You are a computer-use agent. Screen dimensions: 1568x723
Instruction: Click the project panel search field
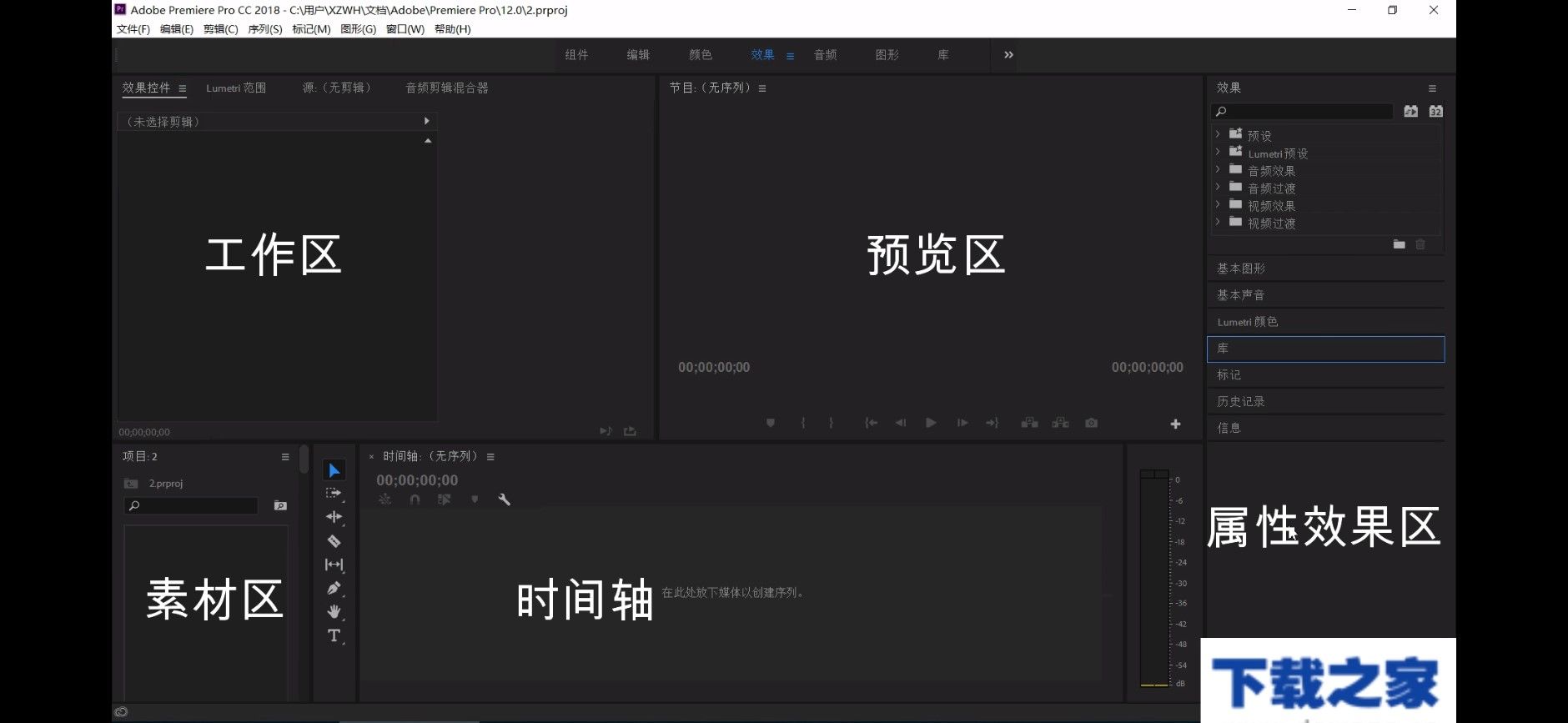point(191,506)
